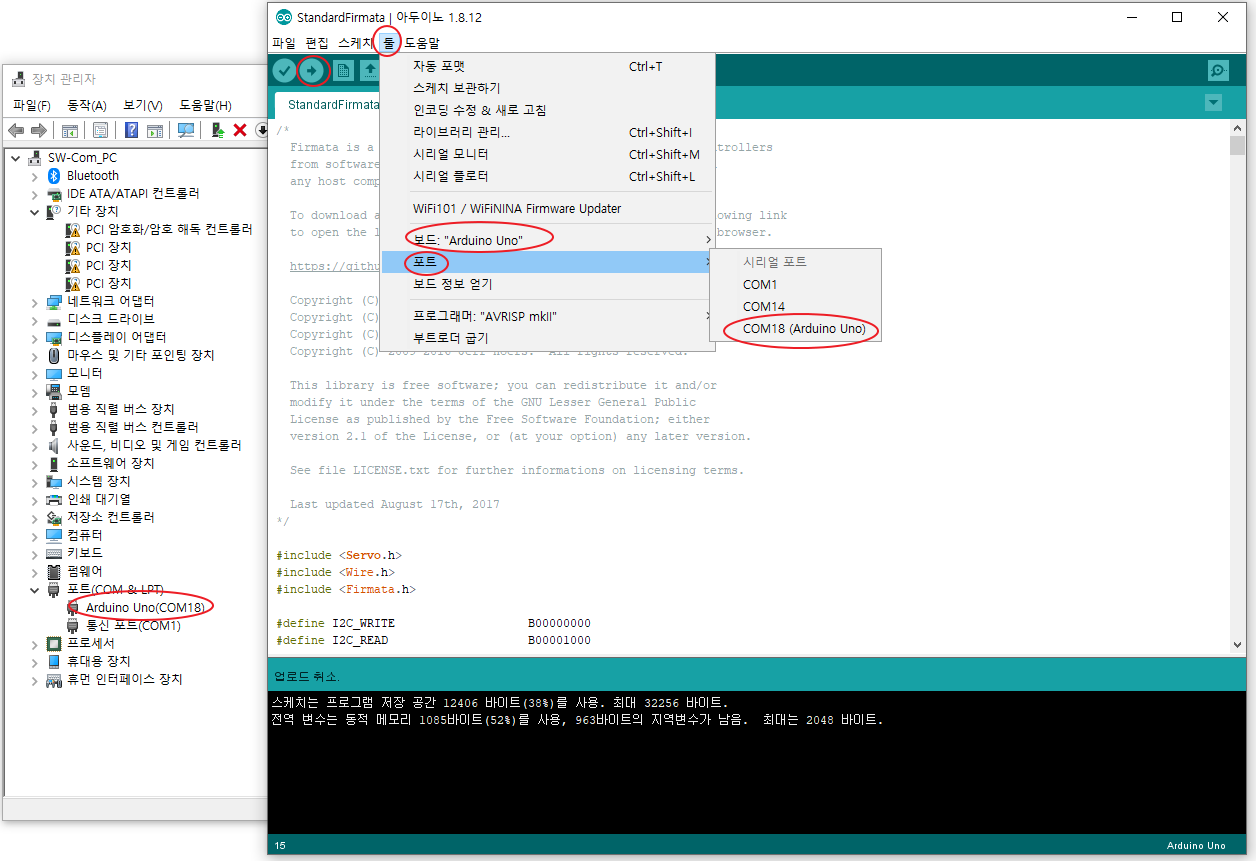The height and width of the screenshot is (861, 1256).
Task: Click the 모니터 monitor icon in tree
Action: 54,373
